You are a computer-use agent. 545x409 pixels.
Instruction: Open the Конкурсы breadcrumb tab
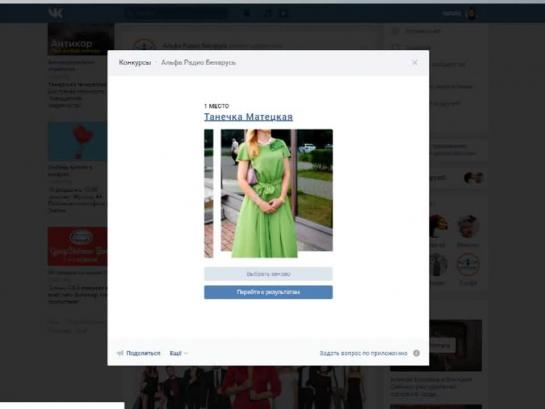(x=135, y=63)
